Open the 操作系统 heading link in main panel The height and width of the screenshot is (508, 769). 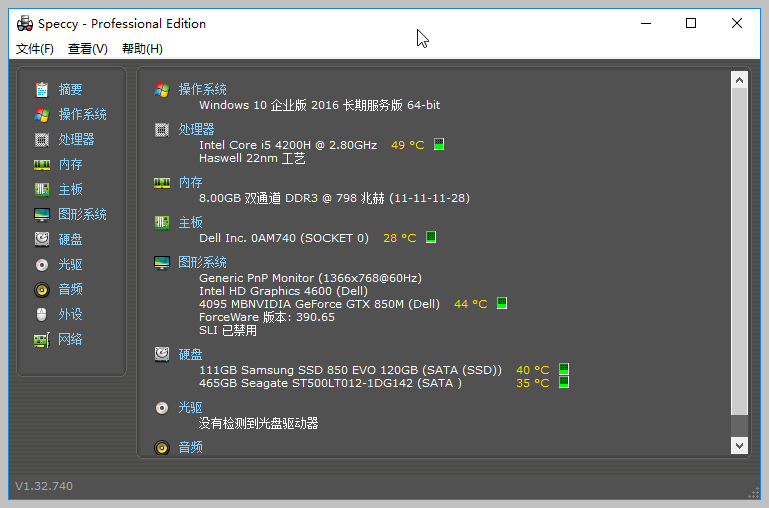202,89
